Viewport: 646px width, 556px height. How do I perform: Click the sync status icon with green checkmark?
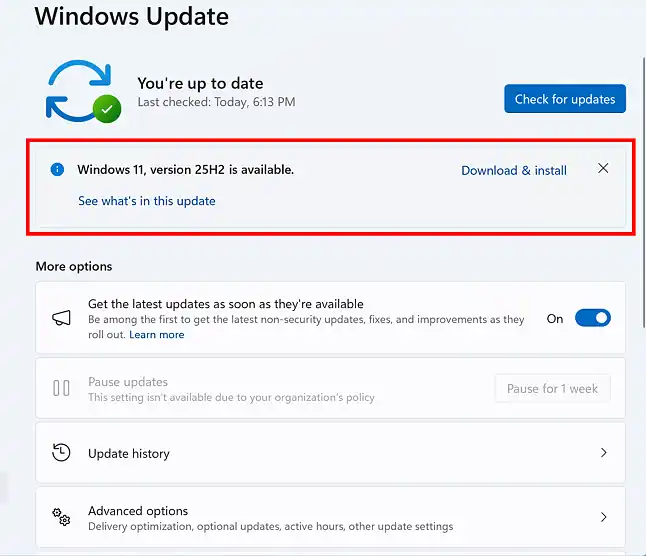[x=83, y=91]
